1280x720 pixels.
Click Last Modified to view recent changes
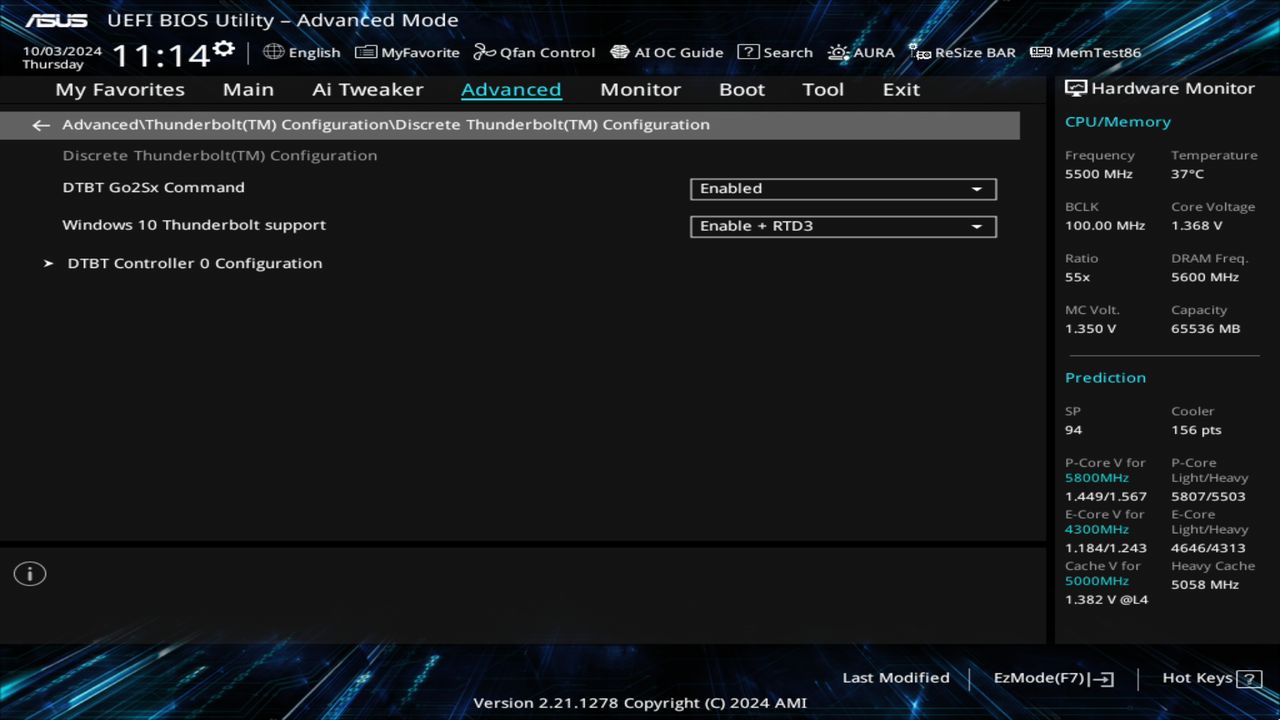(x=895, y=677)
